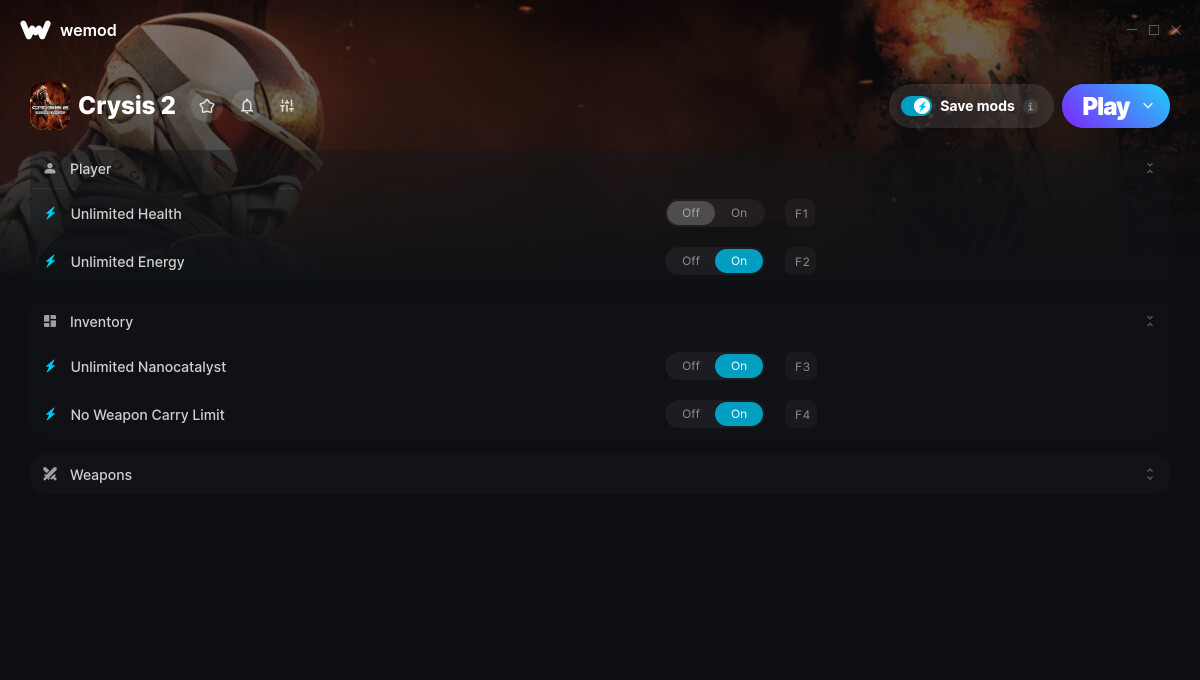Disable the Save mods switch
1200x680 pixels.
coord(916,106)
